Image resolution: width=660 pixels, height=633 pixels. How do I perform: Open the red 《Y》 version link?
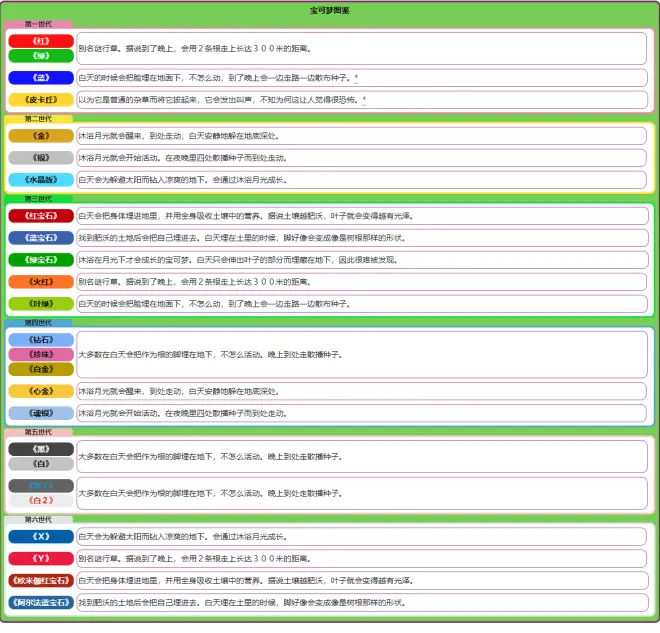tap(41, 559)
